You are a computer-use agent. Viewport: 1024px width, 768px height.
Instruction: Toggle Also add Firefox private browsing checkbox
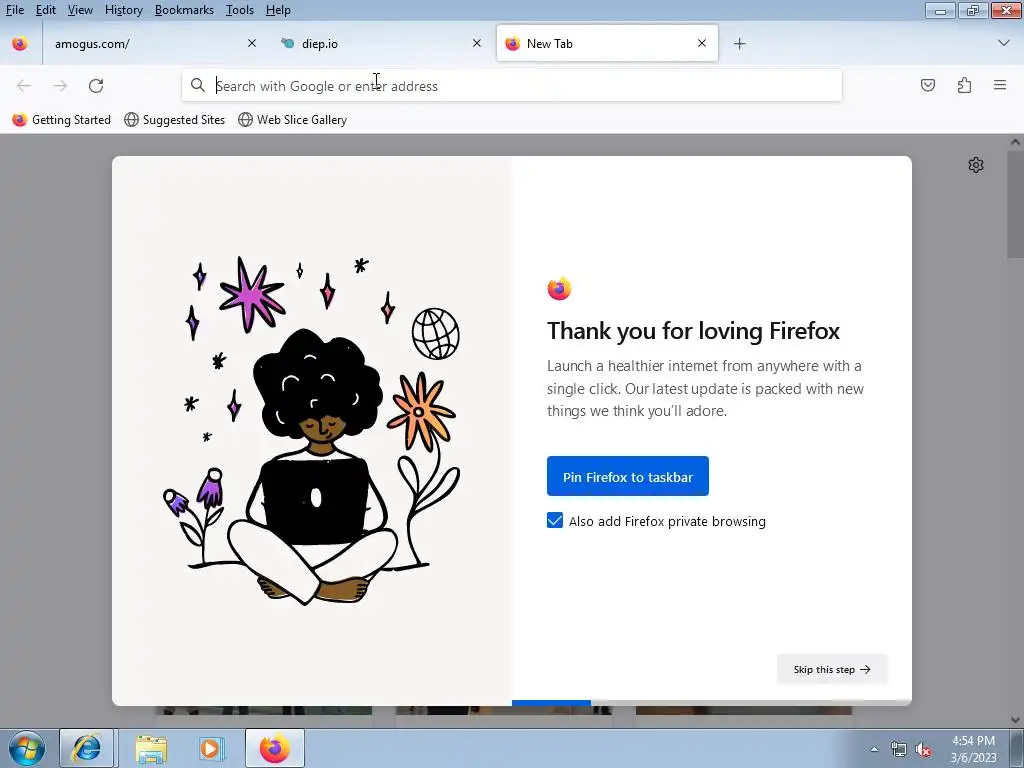[554, 520]
